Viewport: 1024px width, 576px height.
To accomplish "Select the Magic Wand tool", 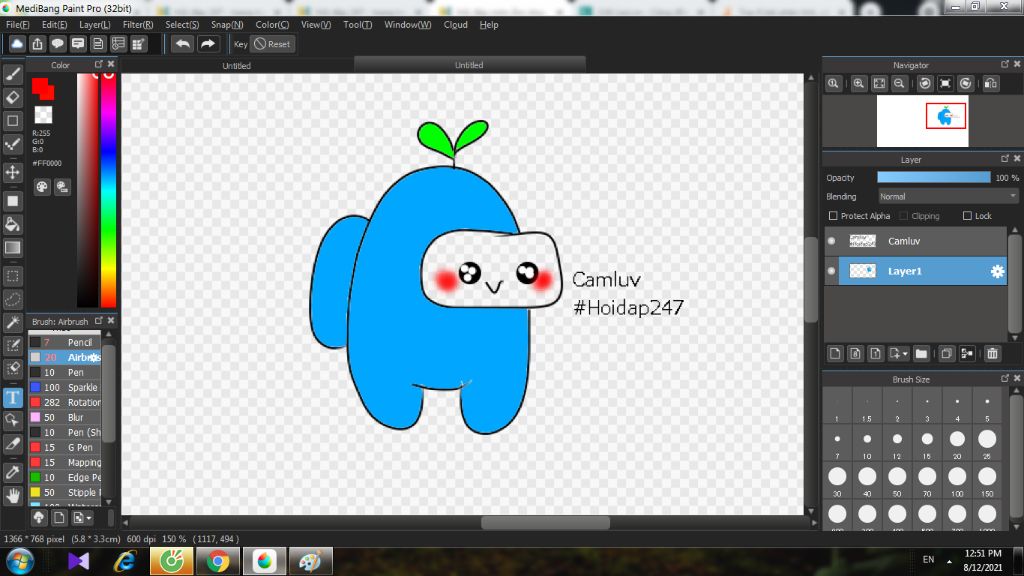I will tap(12, 322).
